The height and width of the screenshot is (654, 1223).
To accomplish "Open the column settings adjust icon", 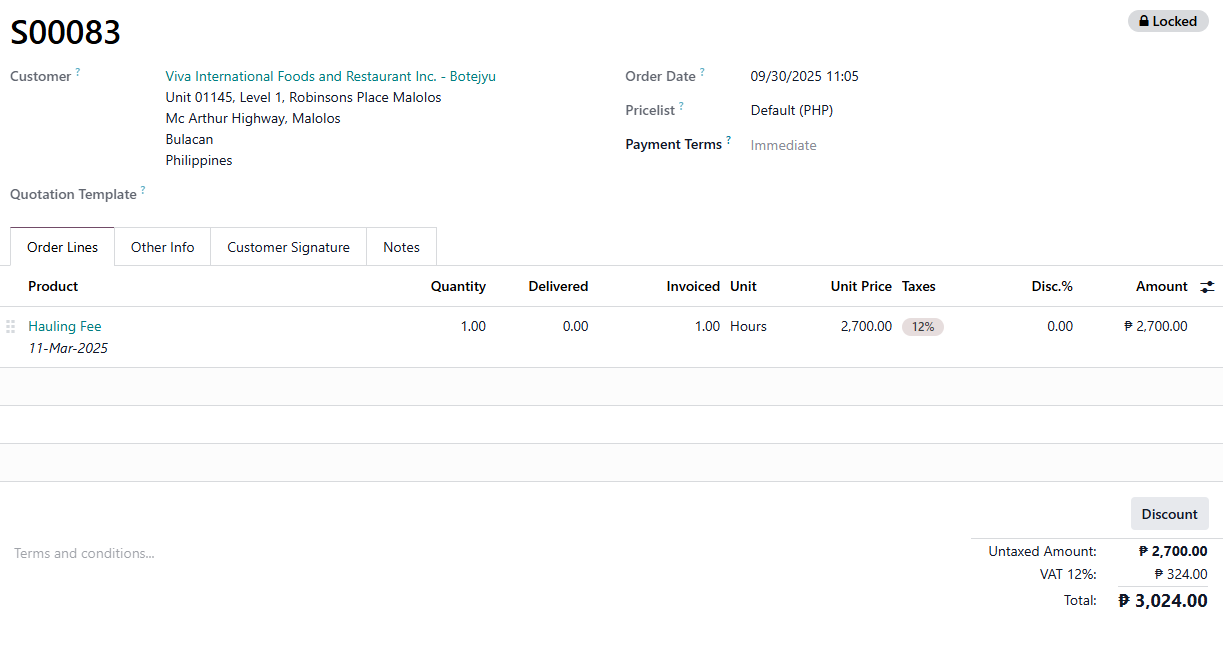I will point(1207,287).
